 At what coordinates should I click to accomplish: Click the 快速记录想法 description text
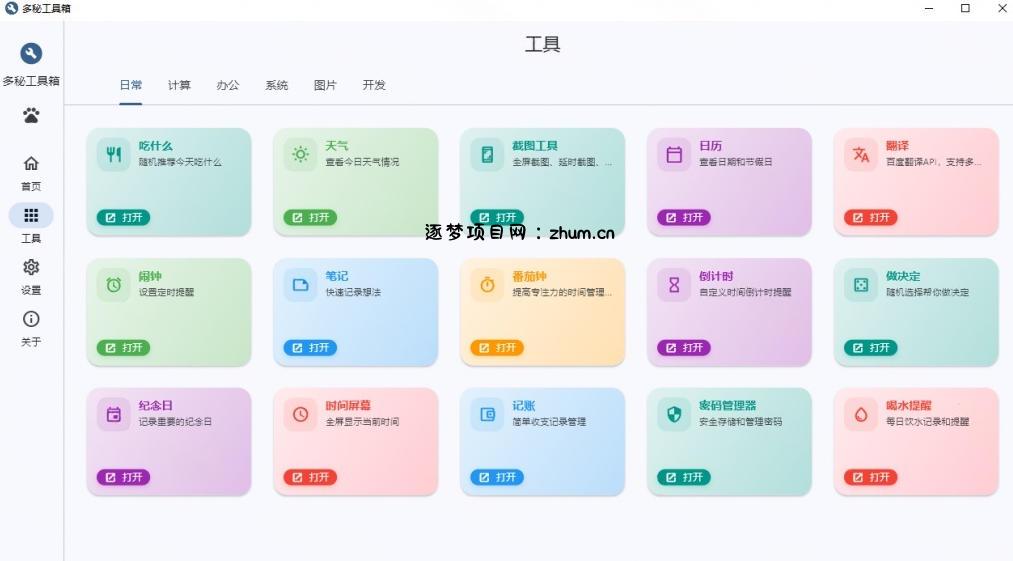point(353,292)
